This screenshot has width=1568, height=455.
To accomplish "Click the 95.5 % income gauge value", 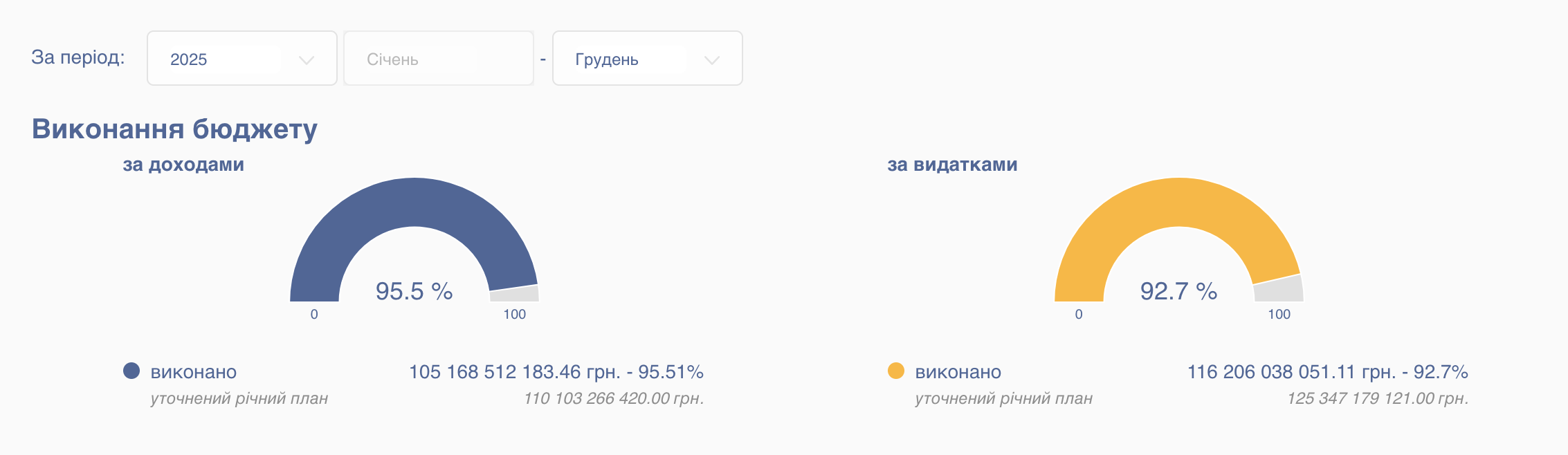I will click(x=414, y=291).
